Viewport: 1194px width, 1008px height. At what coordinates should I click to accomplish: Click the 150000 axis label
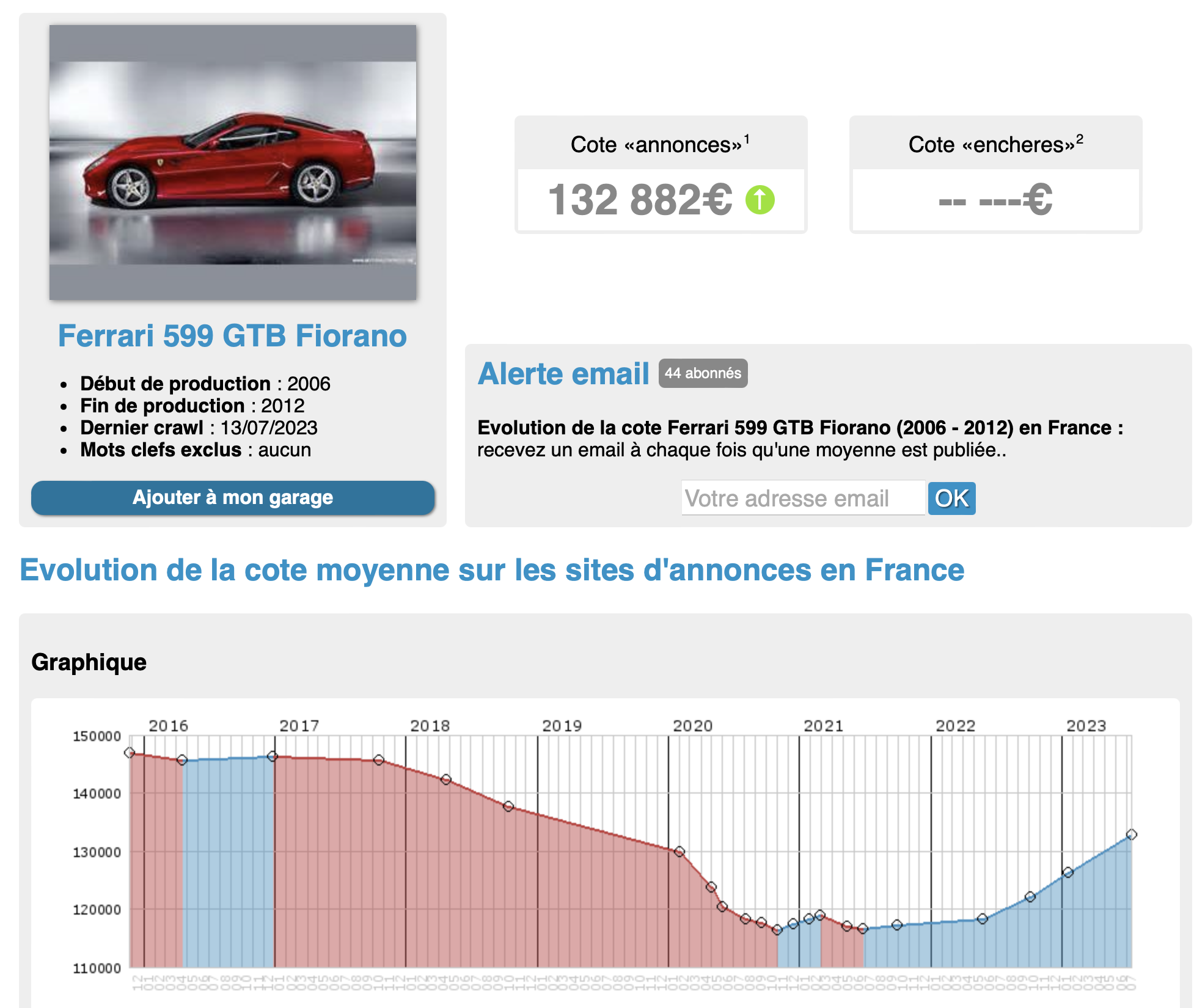(x=97, y=736)
